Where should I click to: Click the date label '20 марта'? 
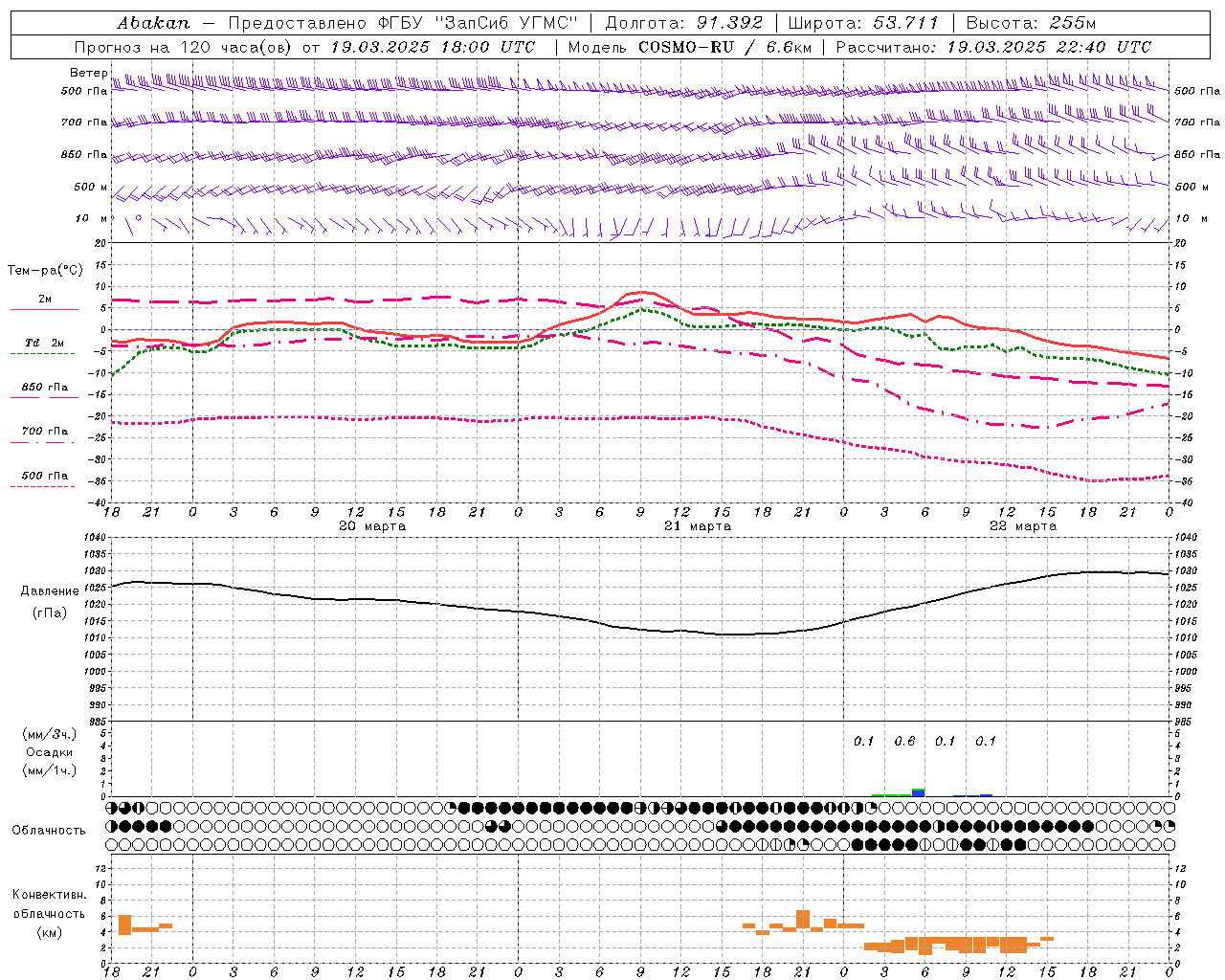[x=372, y=526]
